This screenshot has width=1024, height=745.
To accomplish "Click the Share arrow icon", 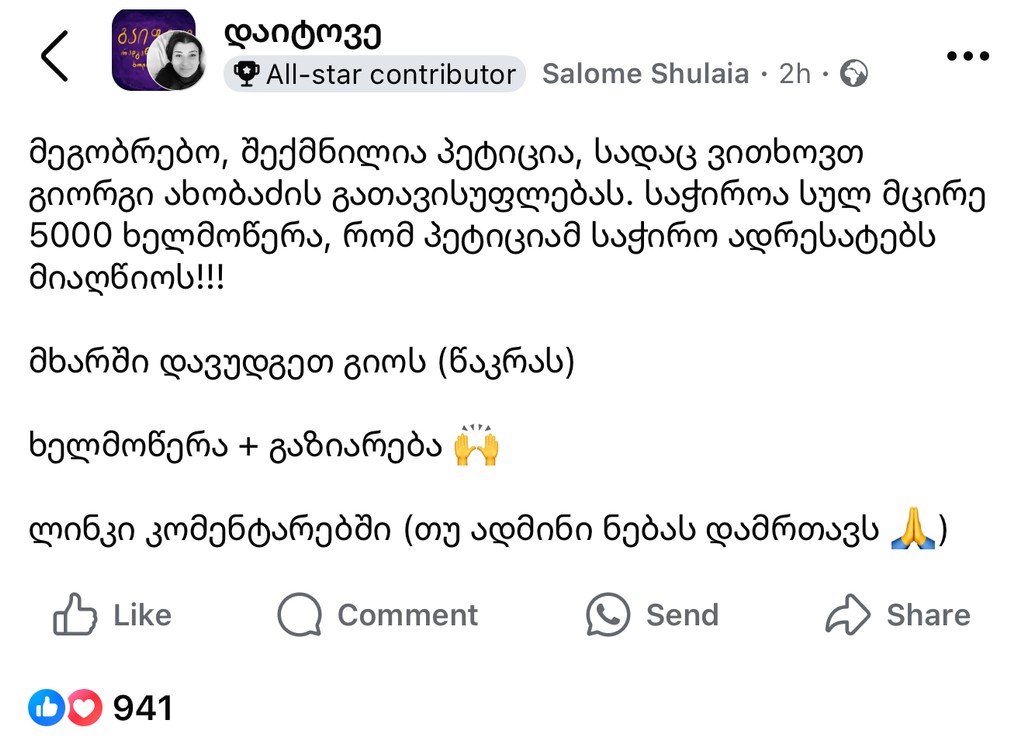I will (x=846, y=615).
